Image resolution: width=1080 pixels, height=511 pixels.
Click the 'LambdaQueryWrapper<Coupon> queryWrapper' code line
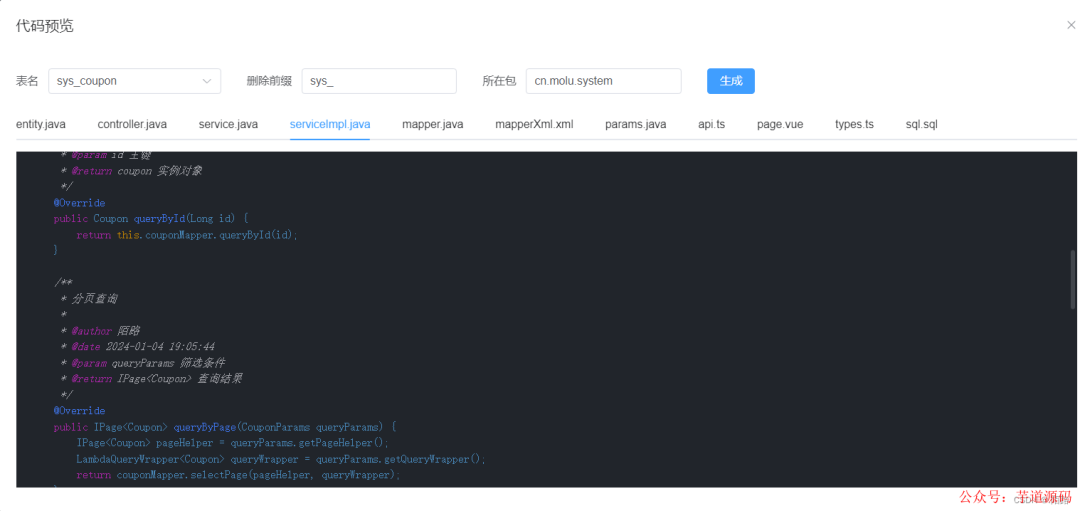(281, 459)
